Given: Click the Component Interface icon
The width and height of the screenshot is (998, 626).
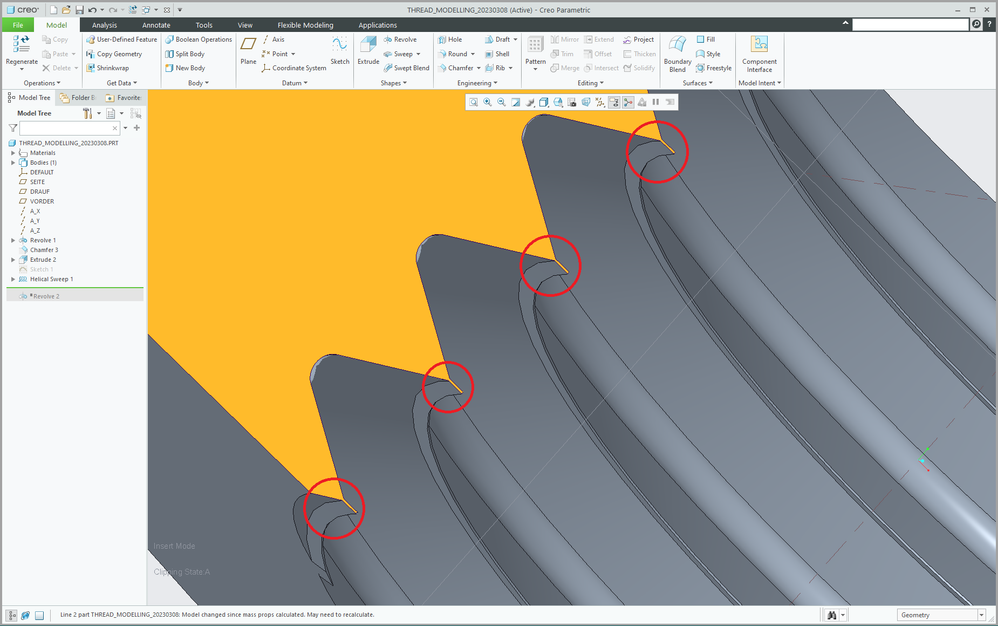Looking at the screenshot, I should pyautogui.click(x=759, y=46).
